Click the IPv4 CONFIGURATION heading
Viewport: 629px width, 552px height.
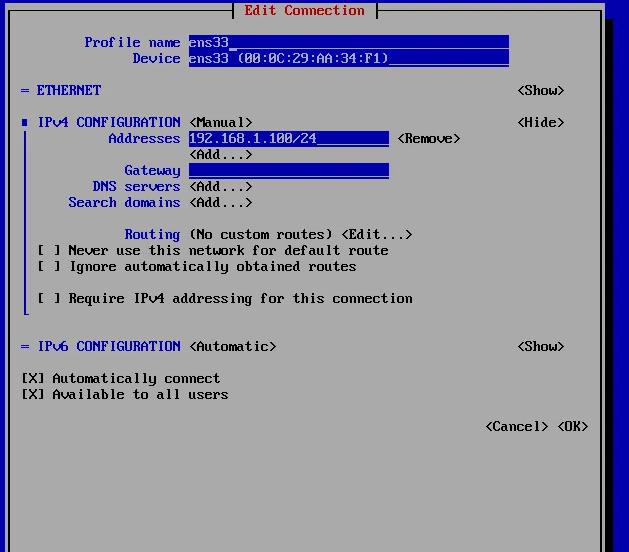[109, 122]
